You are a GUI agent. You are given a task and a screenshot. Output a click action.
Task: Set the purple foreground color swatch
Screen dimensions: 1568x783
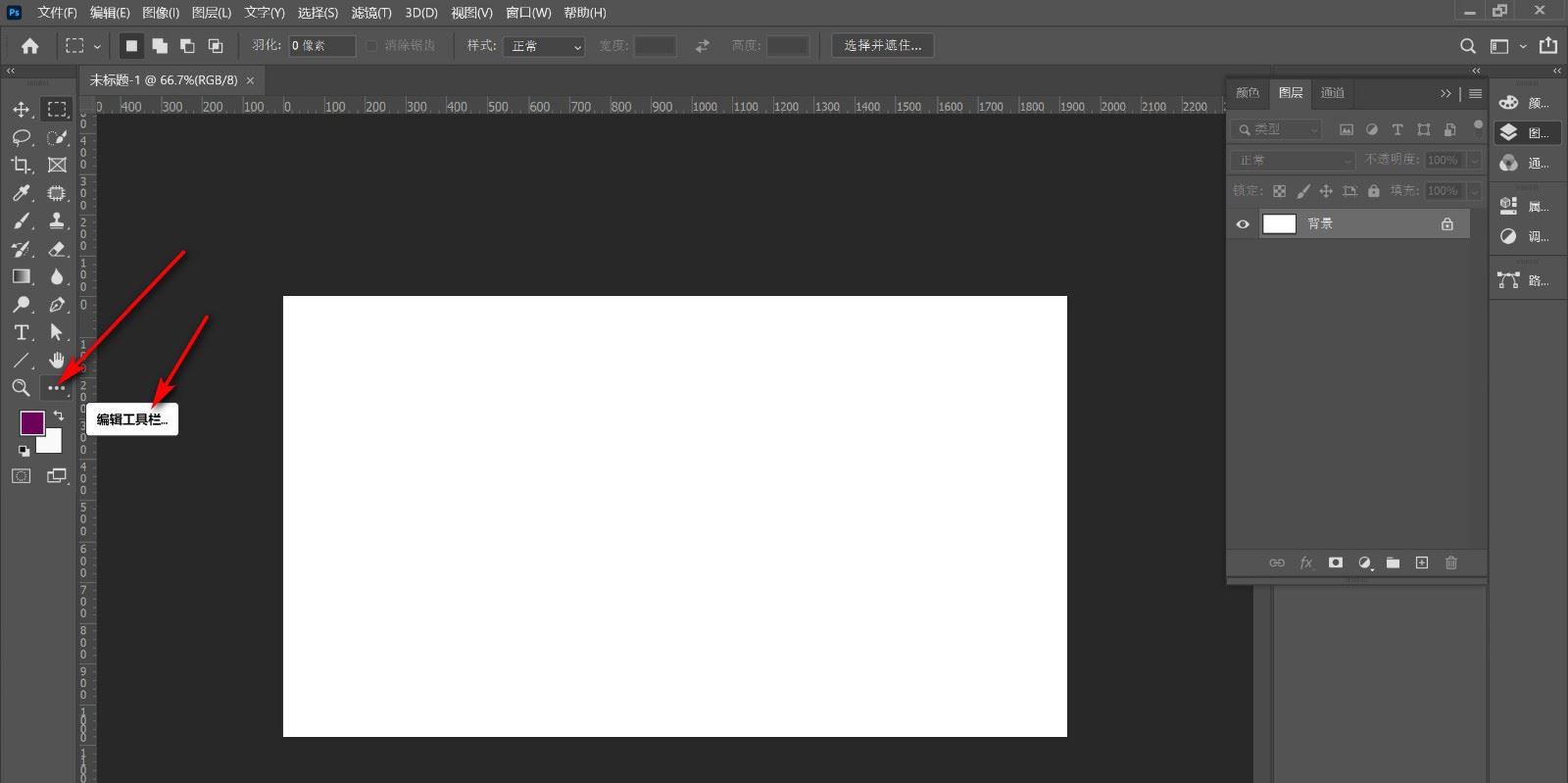point(32,423)
